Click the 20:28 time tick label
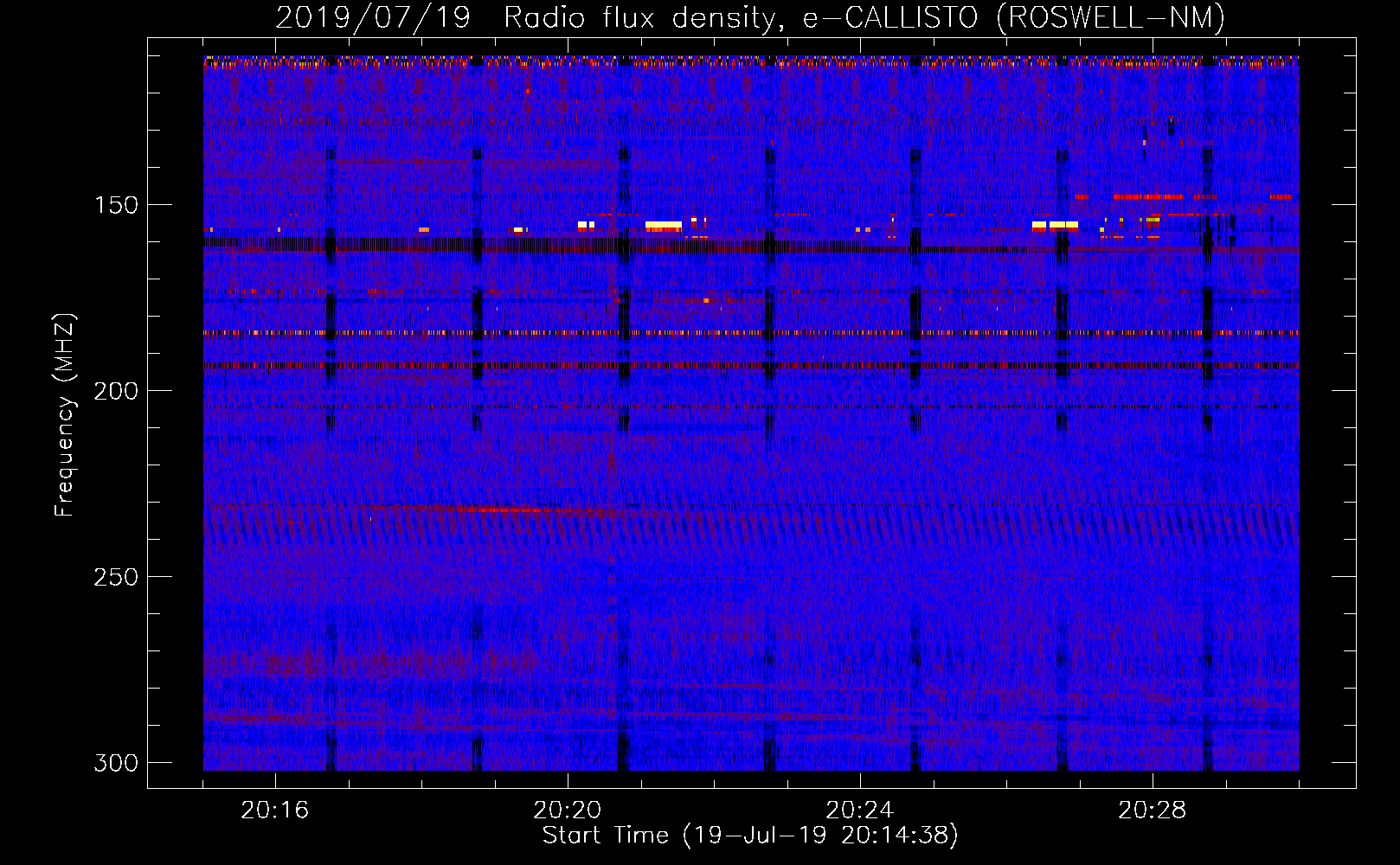This screenshot has height=865, width=1400. [x=1153, y=810]
